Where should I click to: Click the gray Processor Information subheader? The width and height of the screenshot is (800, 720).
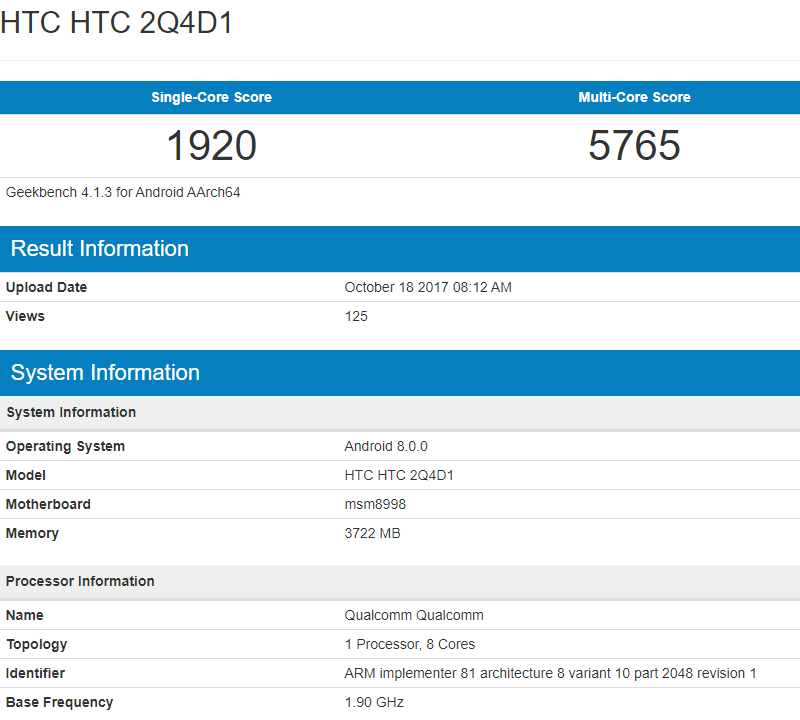click(80, 581)
